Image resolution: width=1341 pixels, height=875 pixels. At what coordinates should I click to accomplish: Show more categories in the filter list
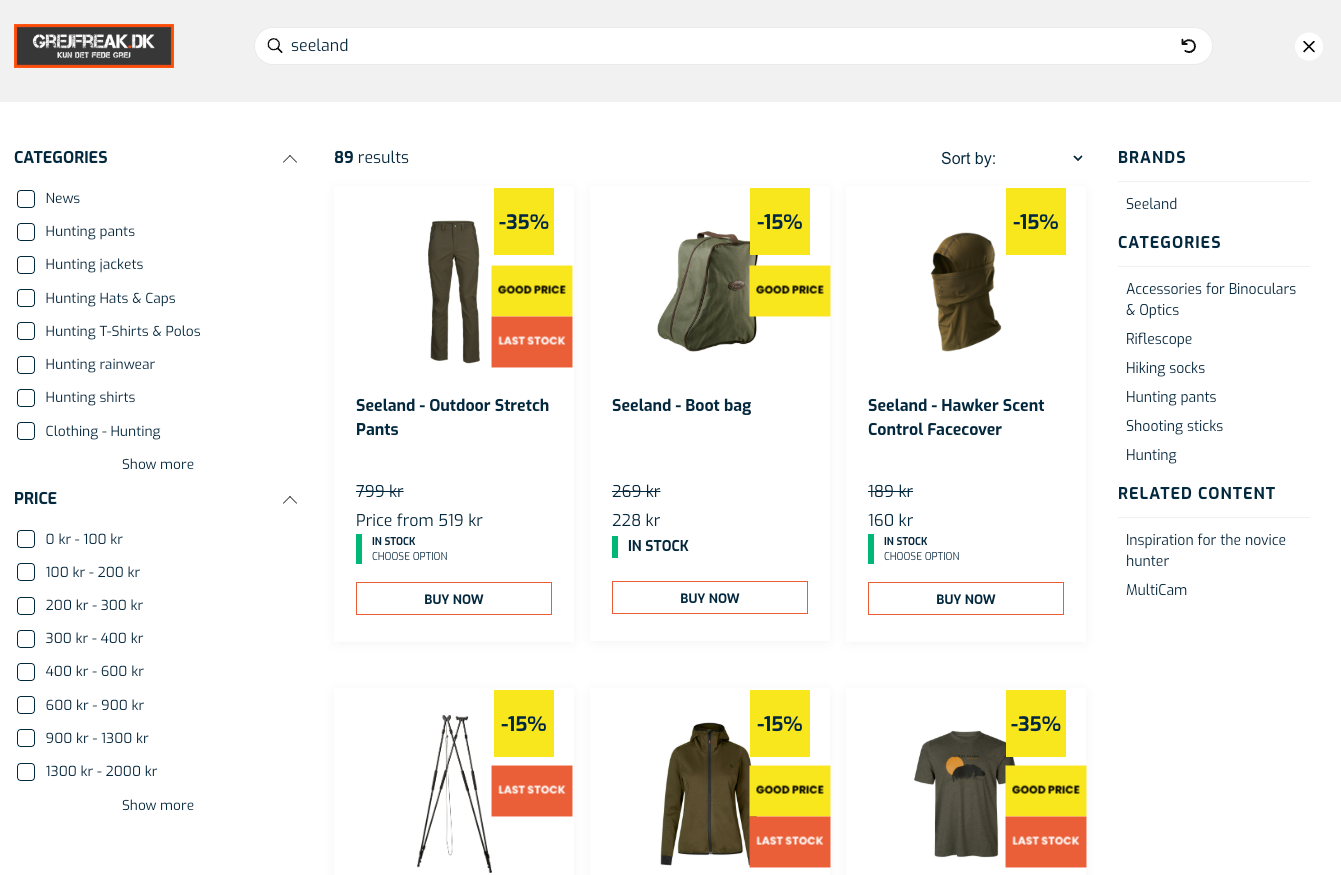pyautogui.click(x=158, y=464)
